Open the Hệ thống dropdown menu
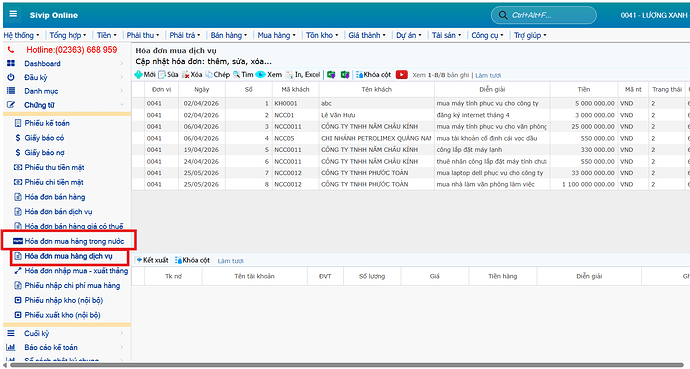 point(21,35)
